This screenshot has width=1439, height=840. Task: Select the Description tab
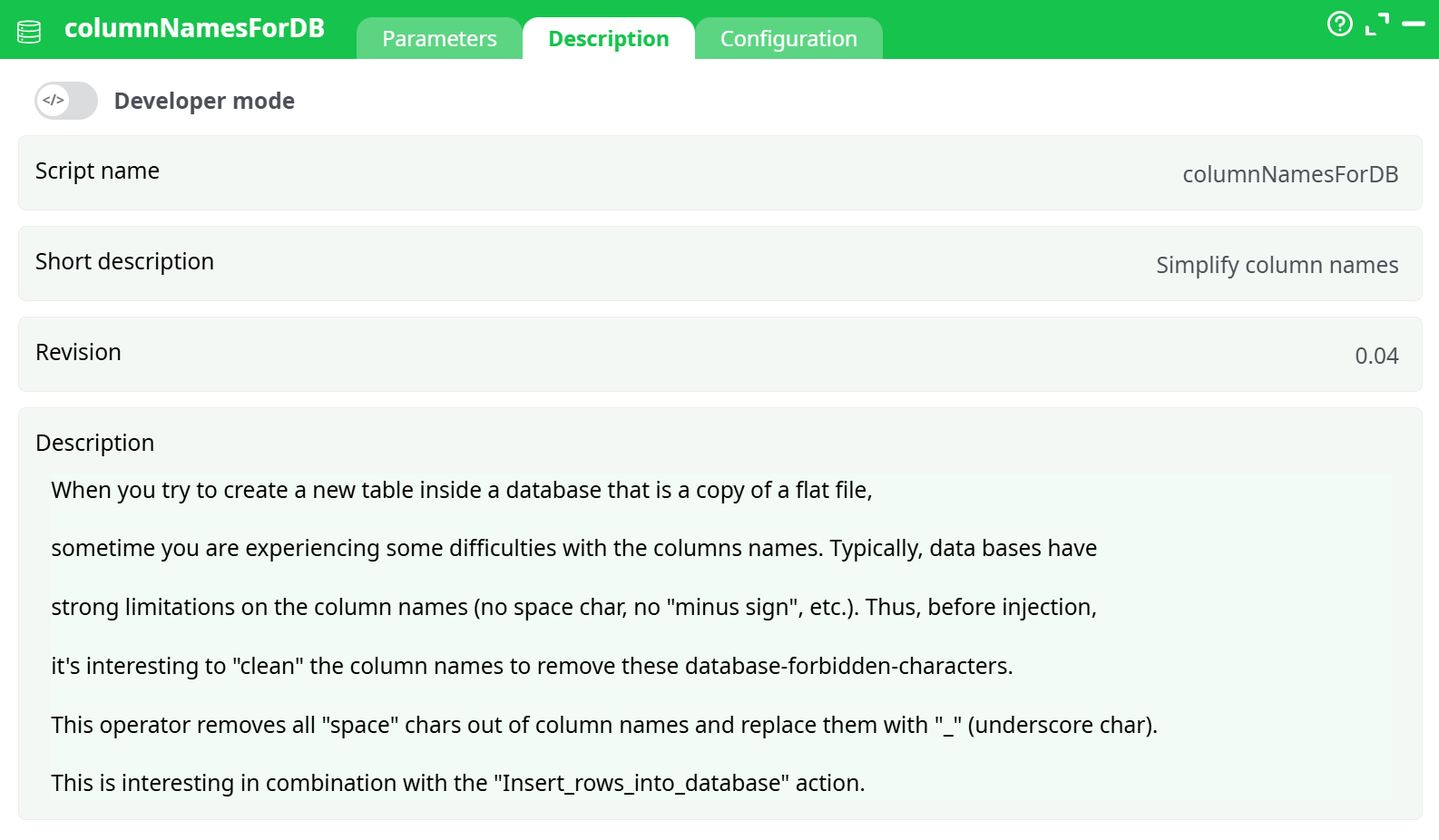pyautogui.click(x=609, y=39)
